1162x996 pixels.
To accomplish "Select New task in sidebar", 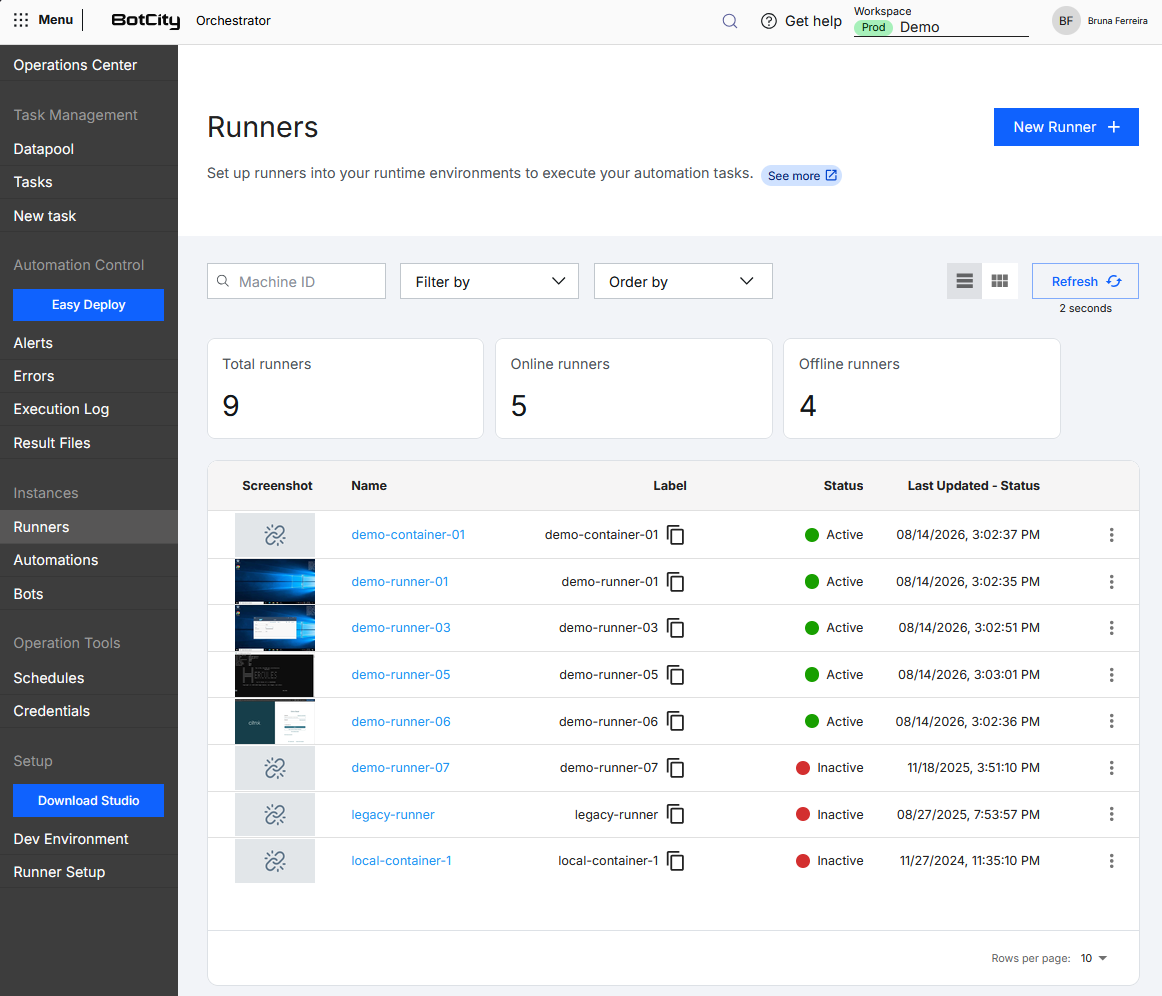I will 44,216.
